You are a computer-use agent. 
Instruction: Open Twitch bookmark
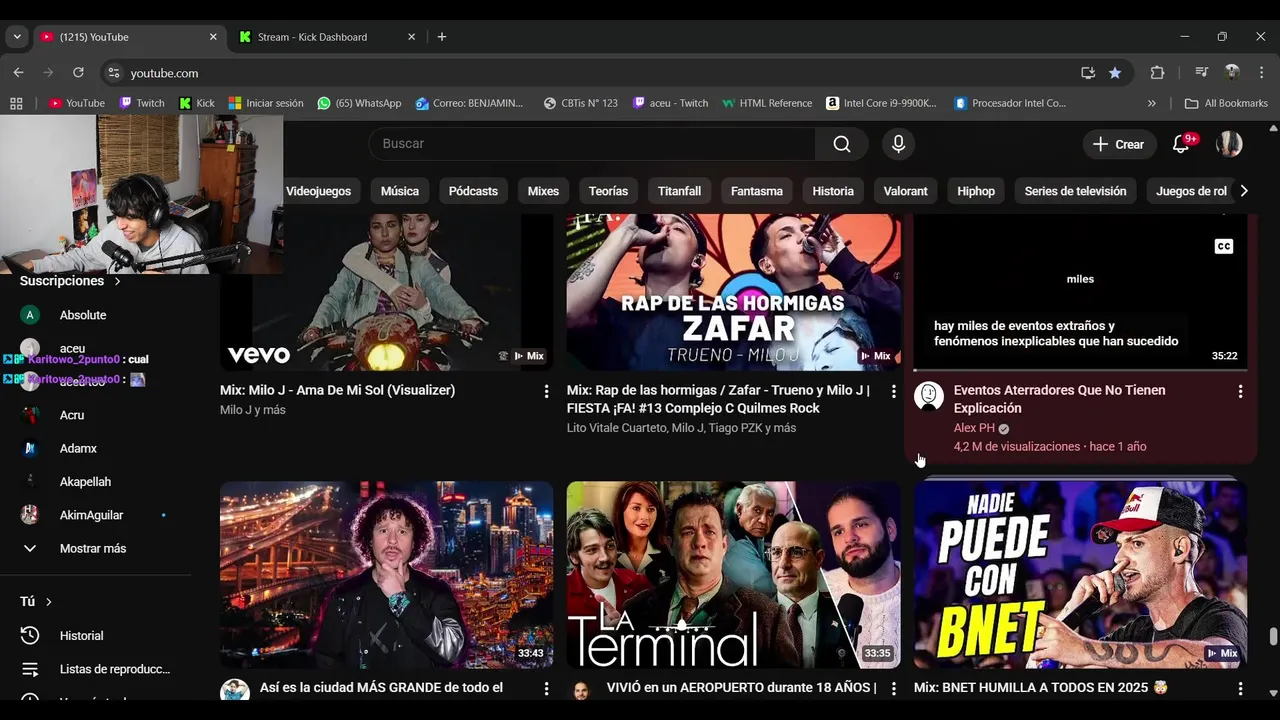click(141, 103)
